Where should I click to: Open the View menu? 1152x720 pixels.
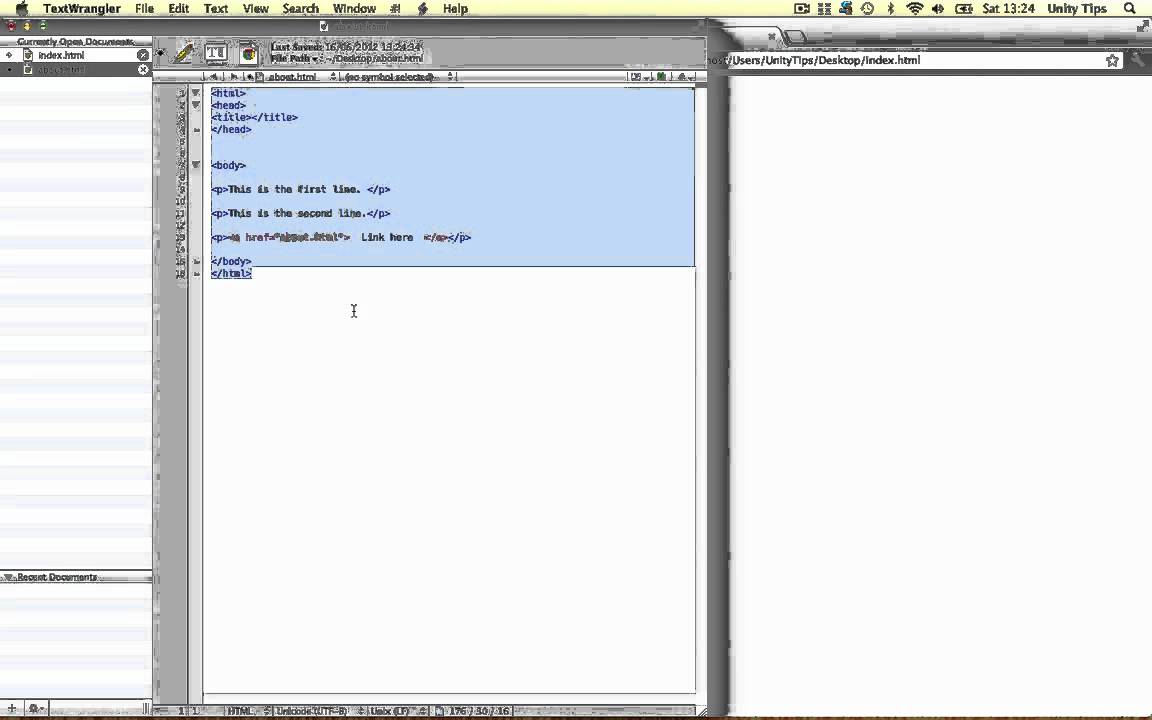[x=256, y=9]
